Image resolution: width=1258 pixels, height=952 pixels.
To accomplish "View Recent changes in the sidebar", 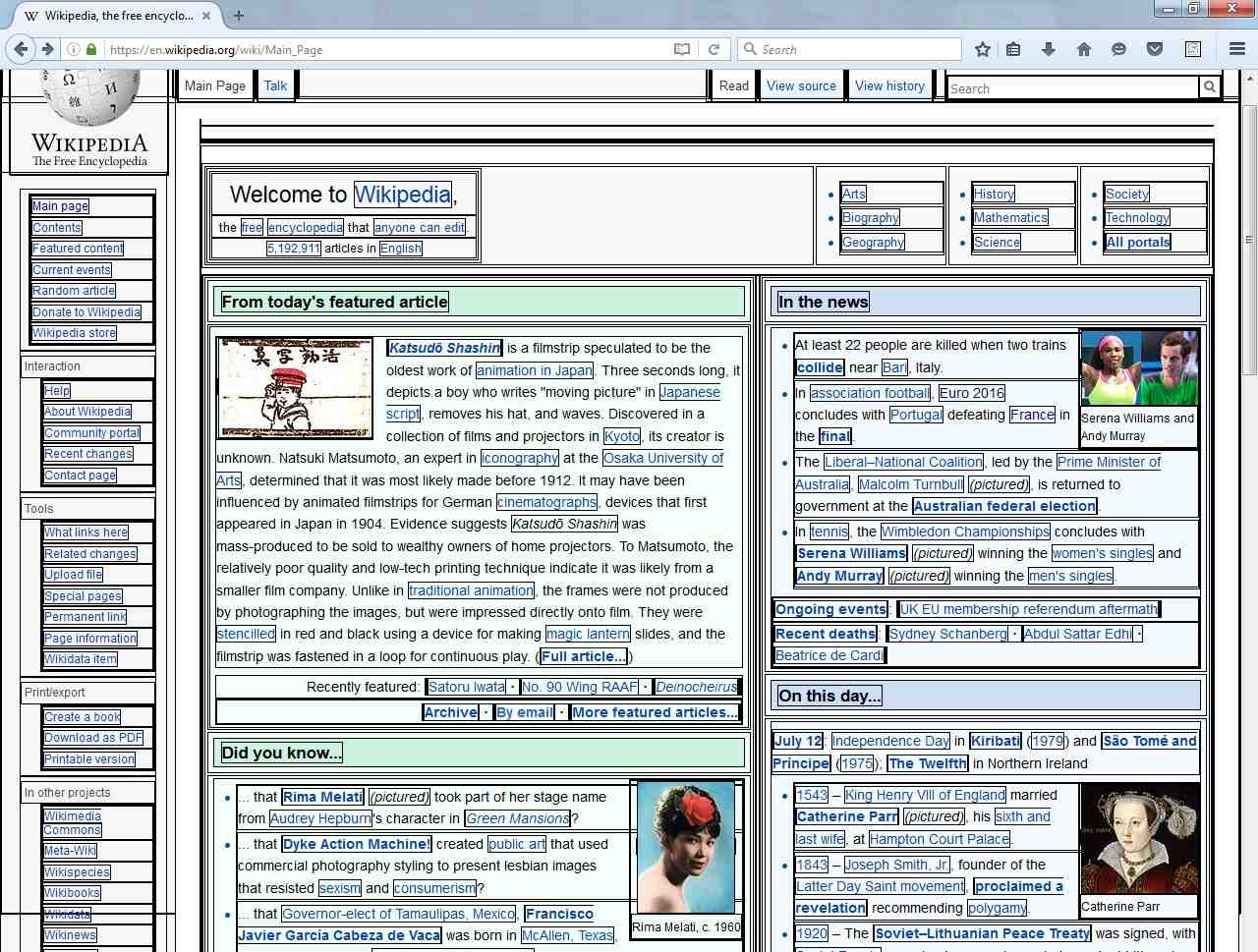I will pos(88,454).
